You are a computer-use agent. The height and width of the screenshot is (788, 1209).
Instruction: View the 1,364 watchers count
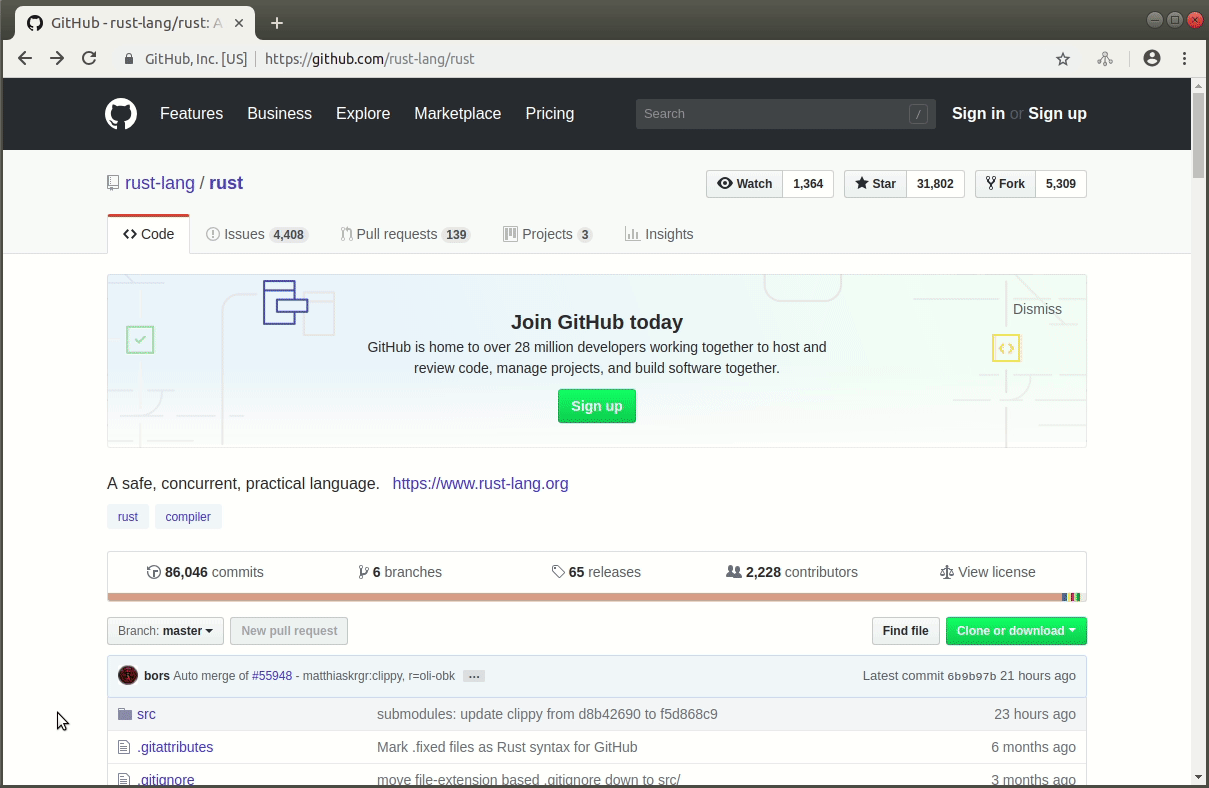coord(808,184)
